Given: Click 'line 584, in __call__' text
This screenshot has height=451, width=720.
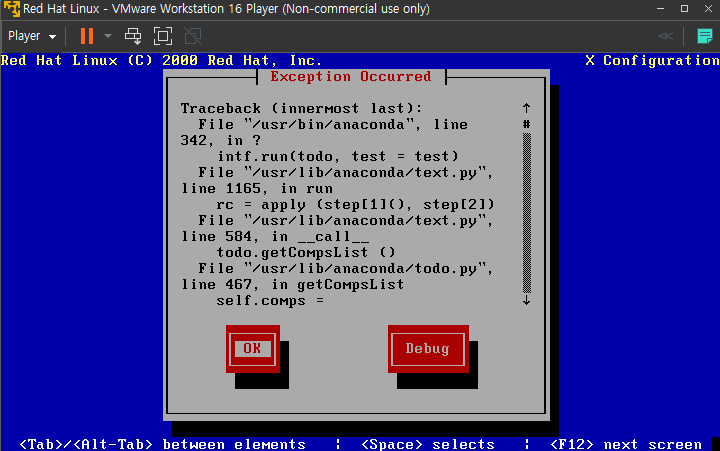Looking at the screenshot, I should tap(275, 237).
